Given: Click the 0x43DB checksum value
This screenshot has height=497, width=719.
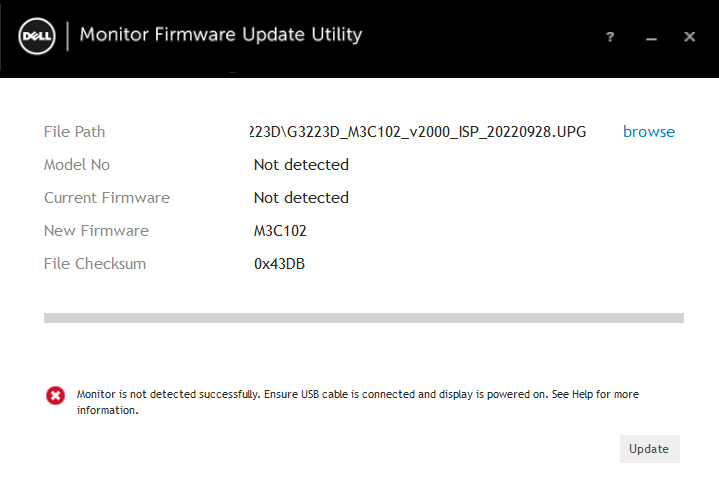Looking at the screenshot, I should 279,264.
